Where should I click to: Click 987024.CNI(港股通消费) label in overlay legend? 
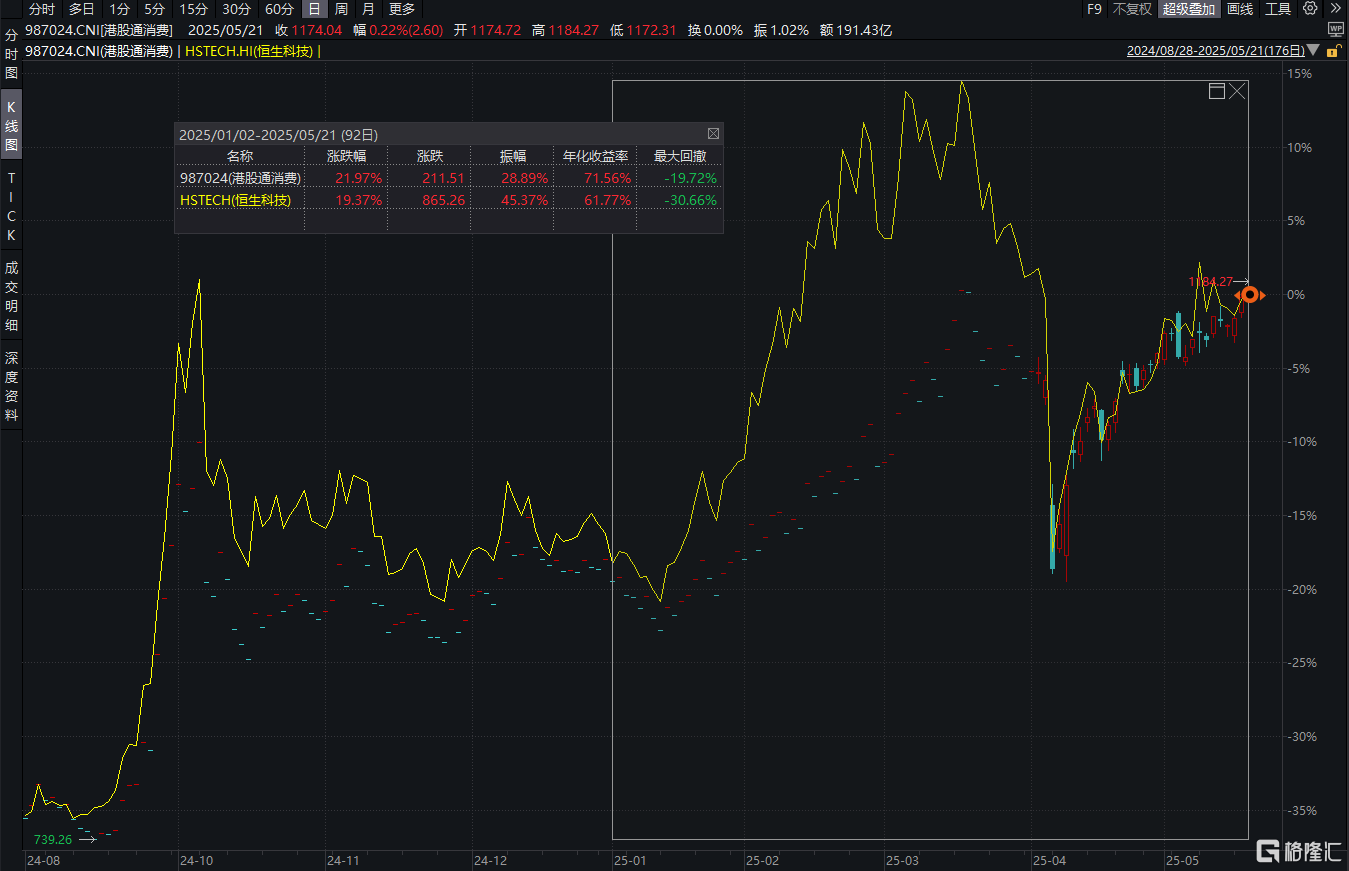click(x=99, y=51)
